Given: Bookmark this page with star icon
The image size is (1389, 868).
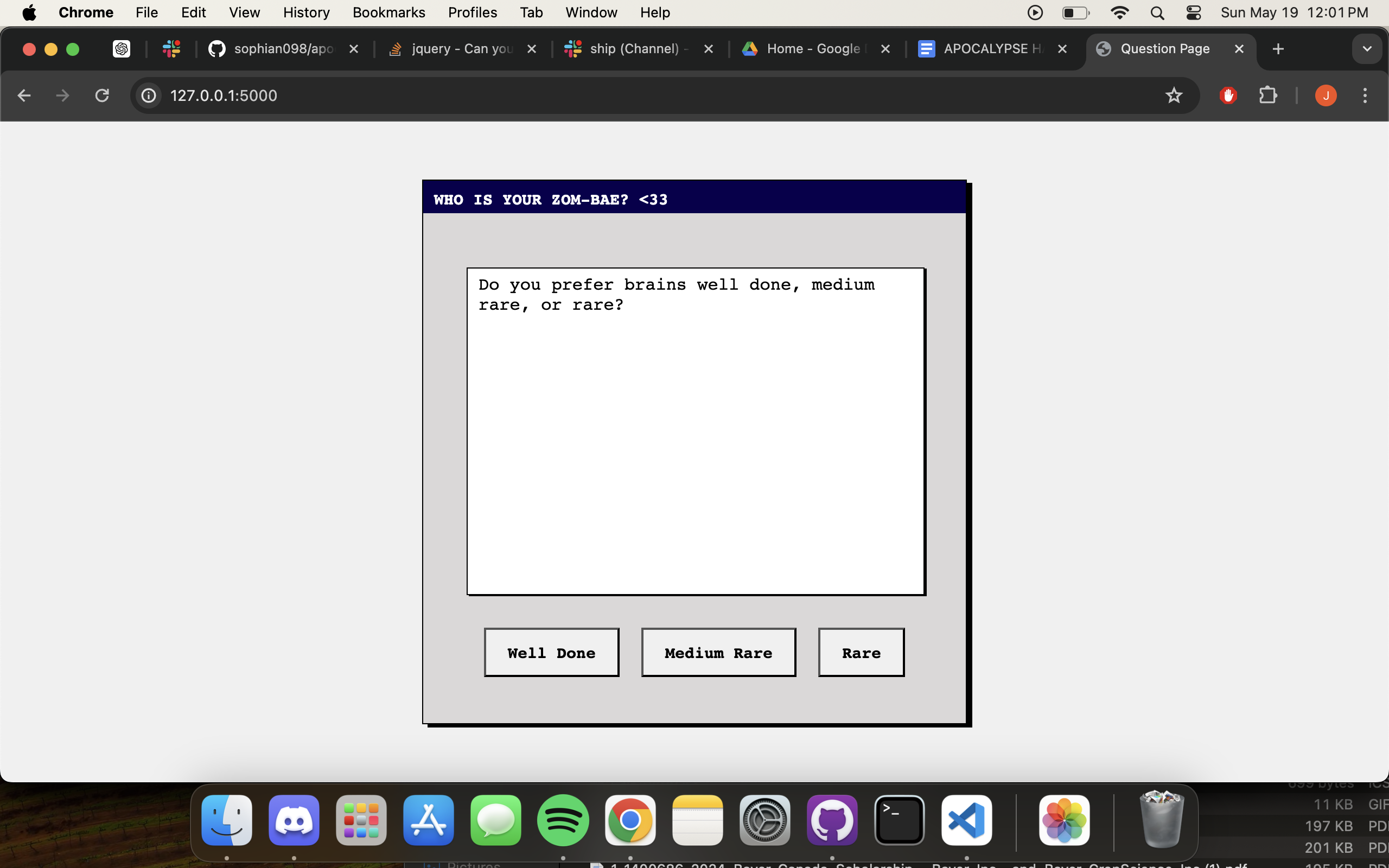Looking at the screenshot, I should point(1174,95).
